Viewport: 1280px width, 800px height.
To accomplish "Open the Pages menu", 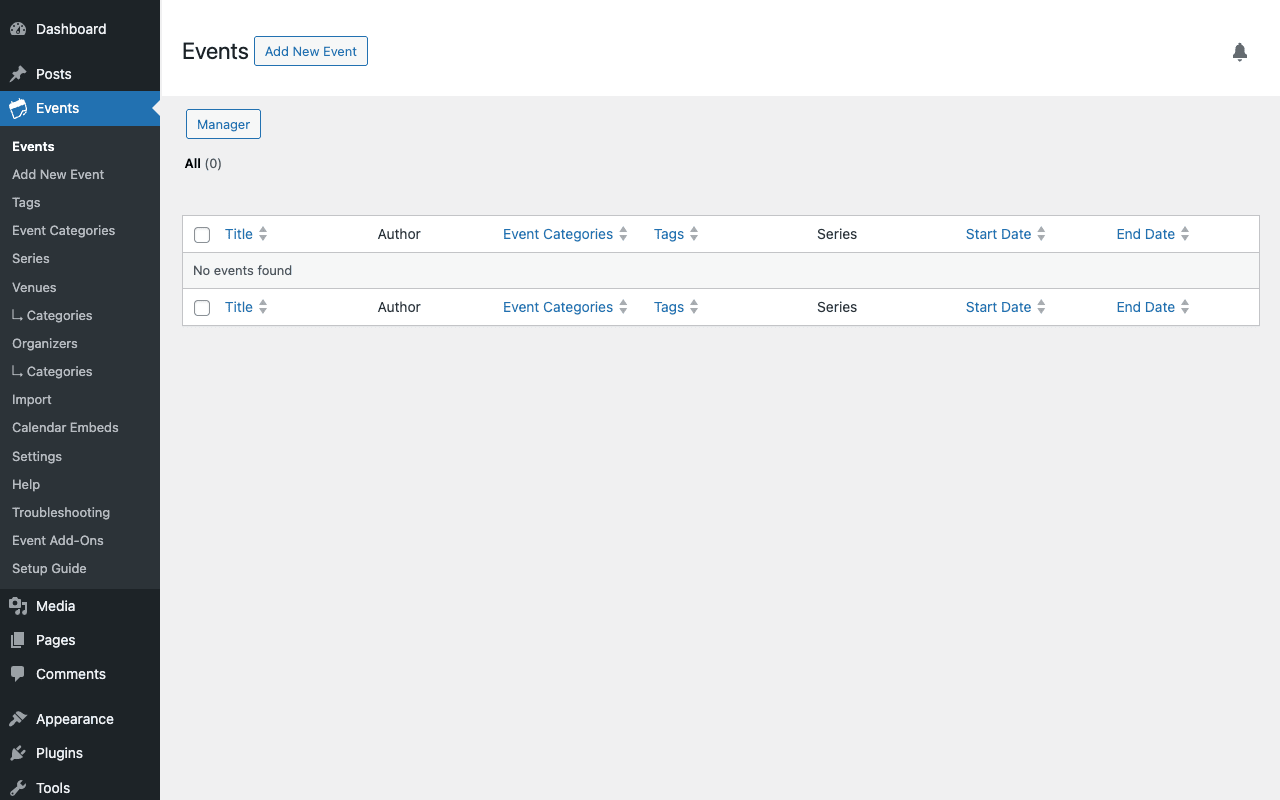I will pyautogui.click(x=80, y=640).
